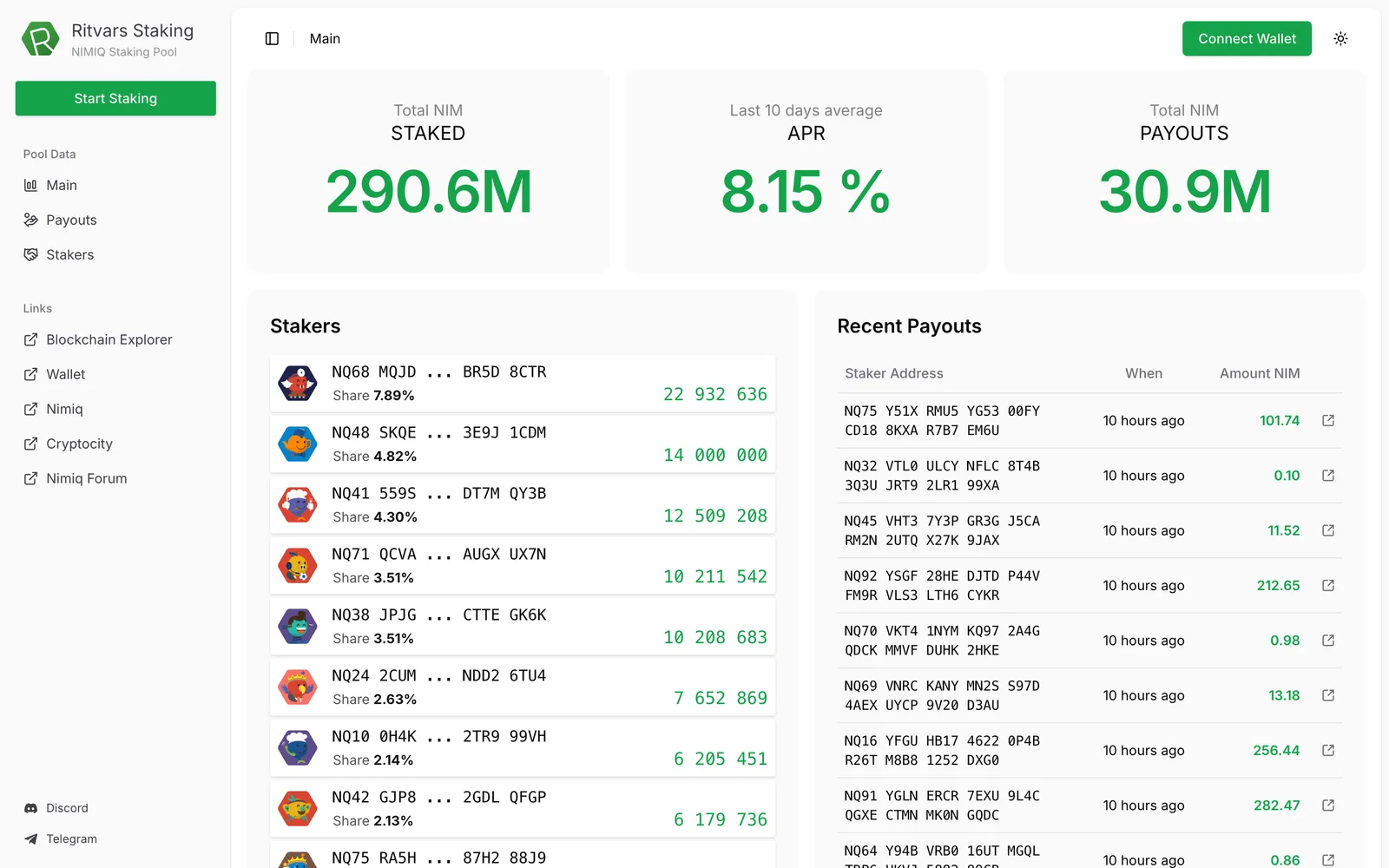Image resolution: width=1389 pixels, height=868 pixels.
Task: Select staker amount 22 932 636
Action: click(715, 394)
